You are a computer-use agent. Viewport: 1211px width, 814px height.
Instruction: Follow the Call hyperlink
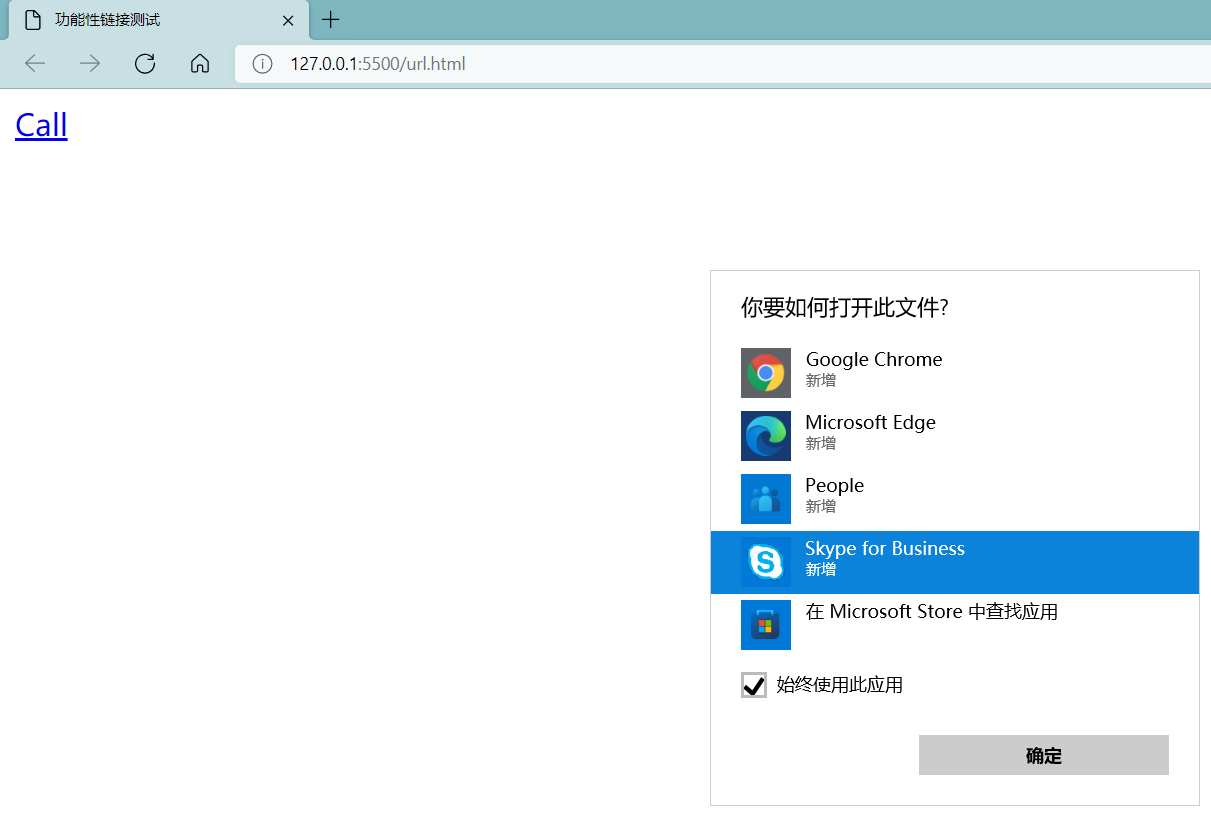point(41,125)
